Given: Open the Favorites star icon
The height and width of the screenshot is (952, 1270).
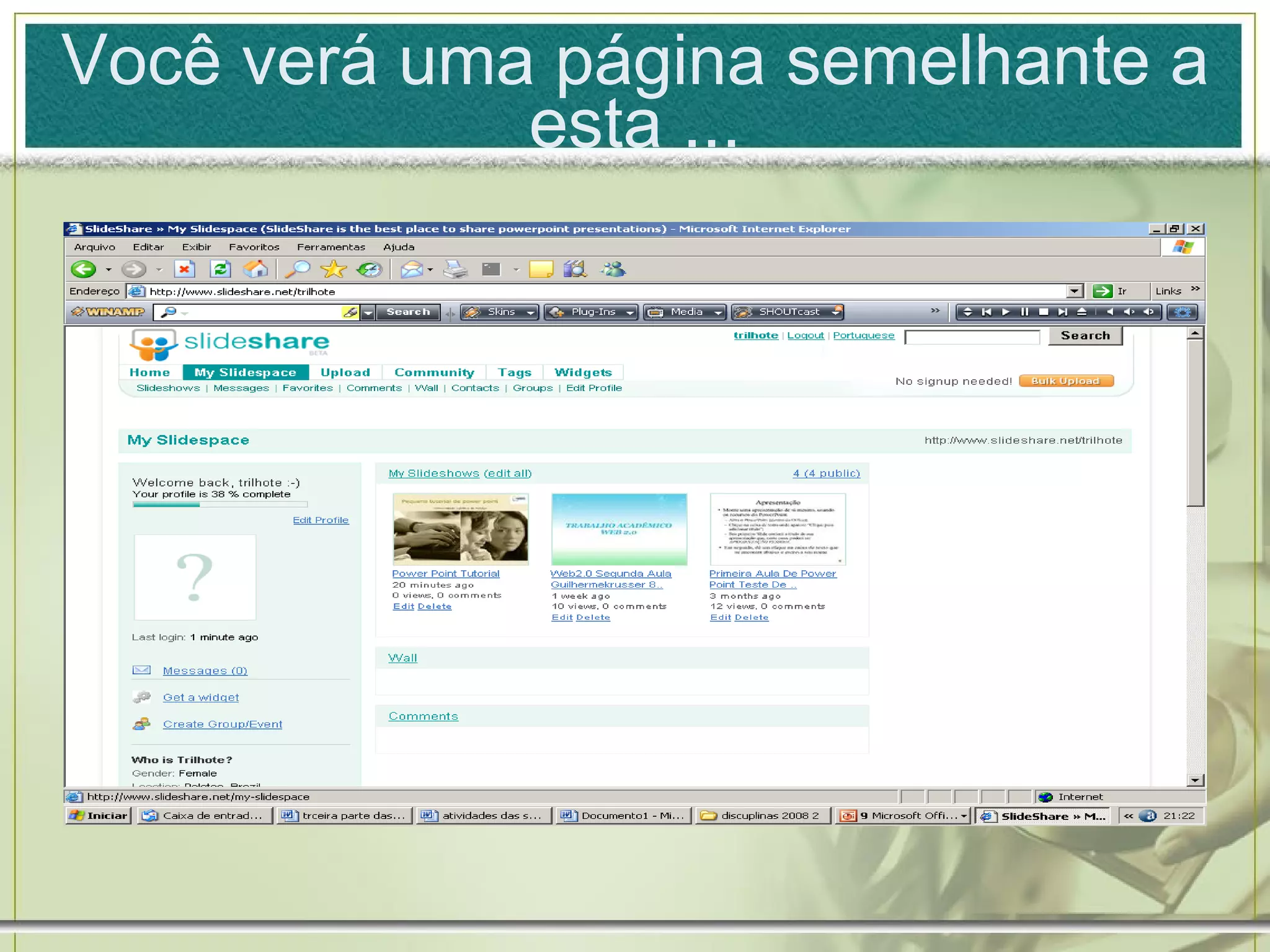Looking at the screenshot, I should click(x=334, y=269).
